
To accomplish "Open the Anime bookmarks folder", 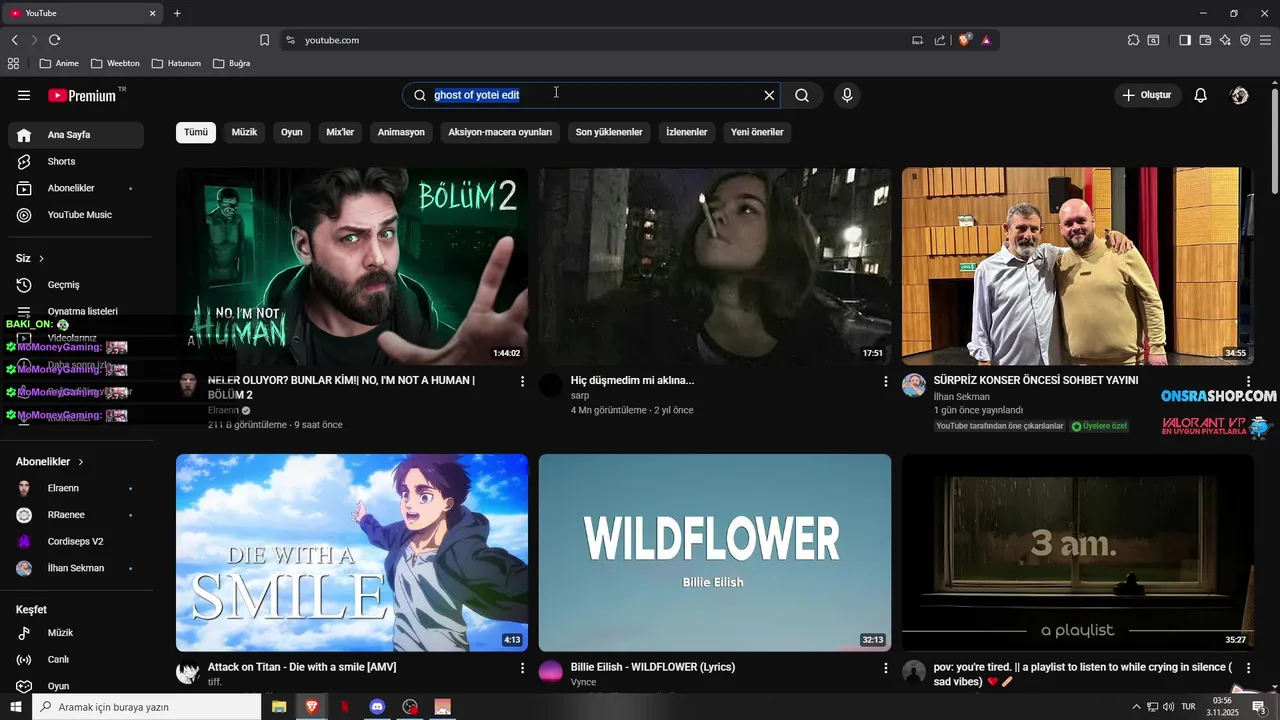I will click(x=59, y=63).
